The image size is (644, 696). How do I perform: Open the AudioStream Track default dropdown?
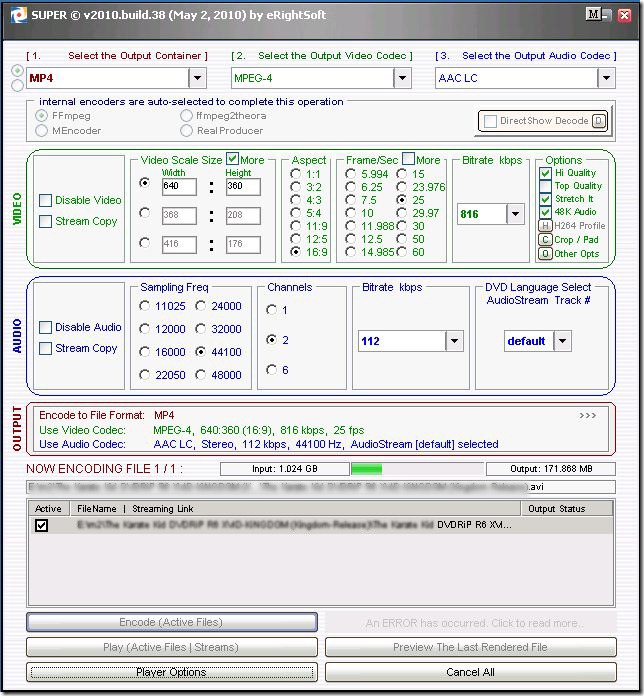pos(562,341)
